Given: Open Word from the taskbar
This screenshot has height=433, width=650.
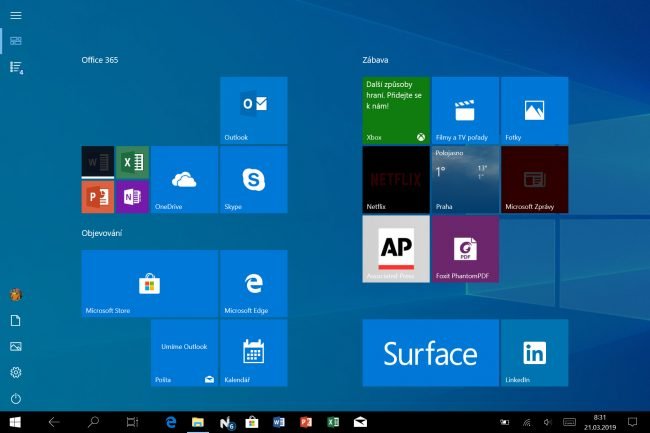Looking at the screenshot, I should pyautogui.click(x=279, y=422).
